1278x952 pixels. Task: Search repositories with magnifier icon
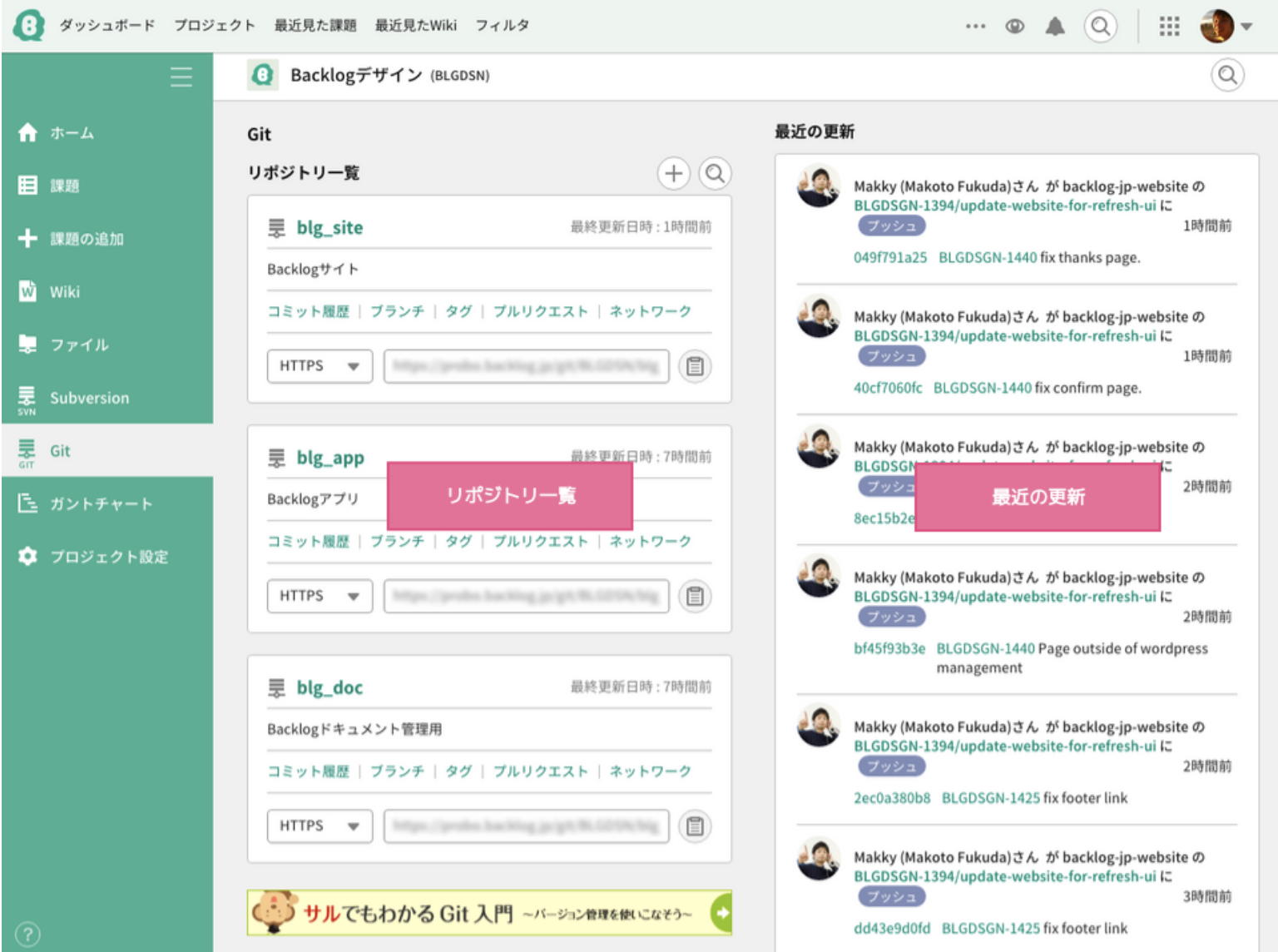715,173
